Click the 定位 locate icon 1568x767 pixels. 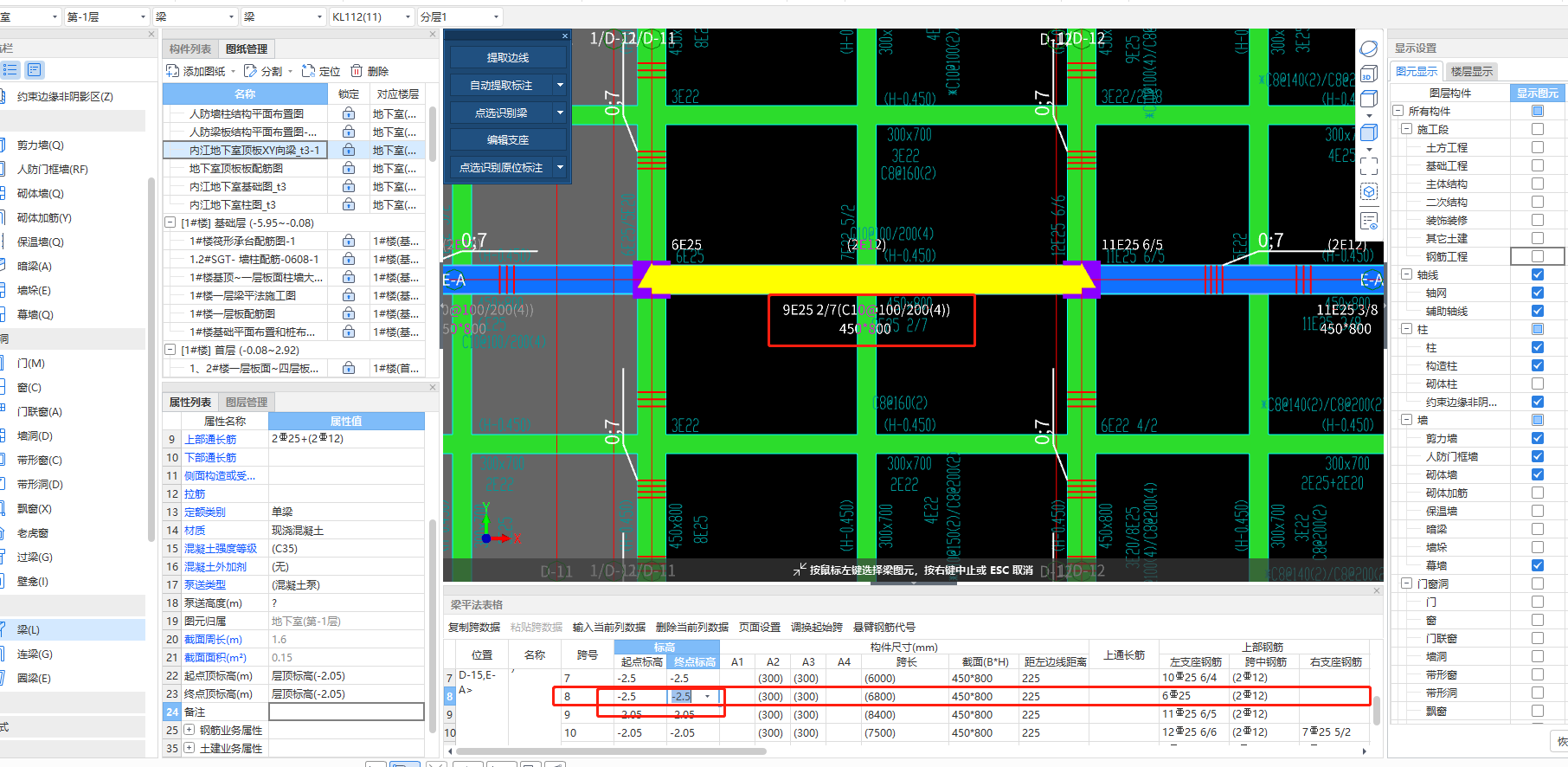pos(308,71)
